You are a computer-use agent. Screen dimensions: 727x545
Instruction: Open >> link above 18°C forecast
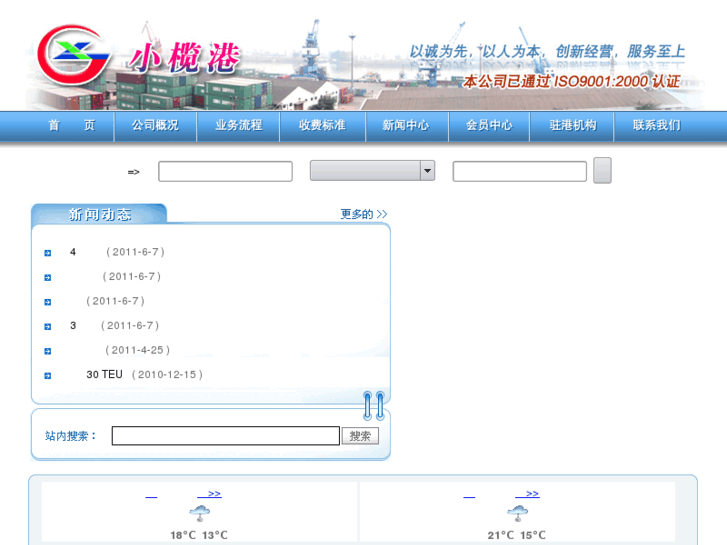tap(210, 494)
